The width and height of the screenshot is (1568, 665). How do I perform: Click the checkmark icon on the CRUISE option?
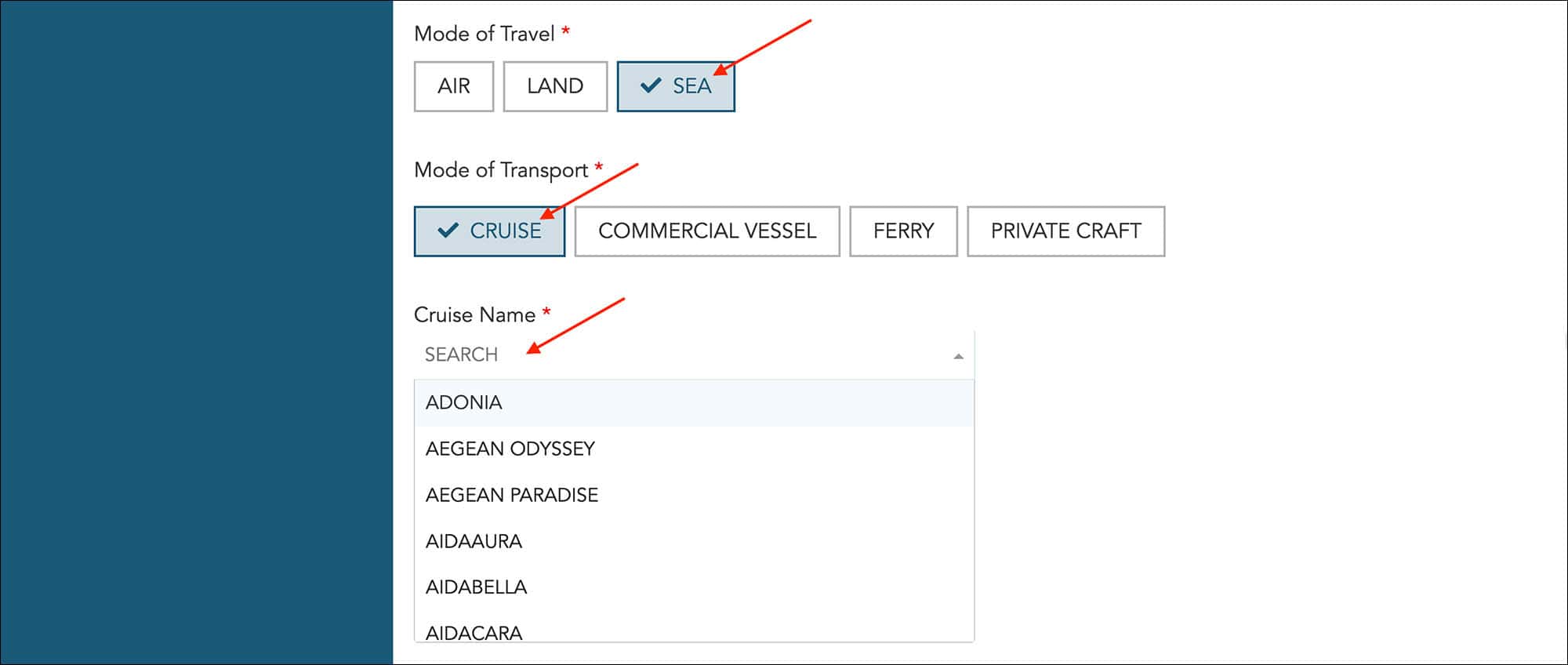coord(448,231)
